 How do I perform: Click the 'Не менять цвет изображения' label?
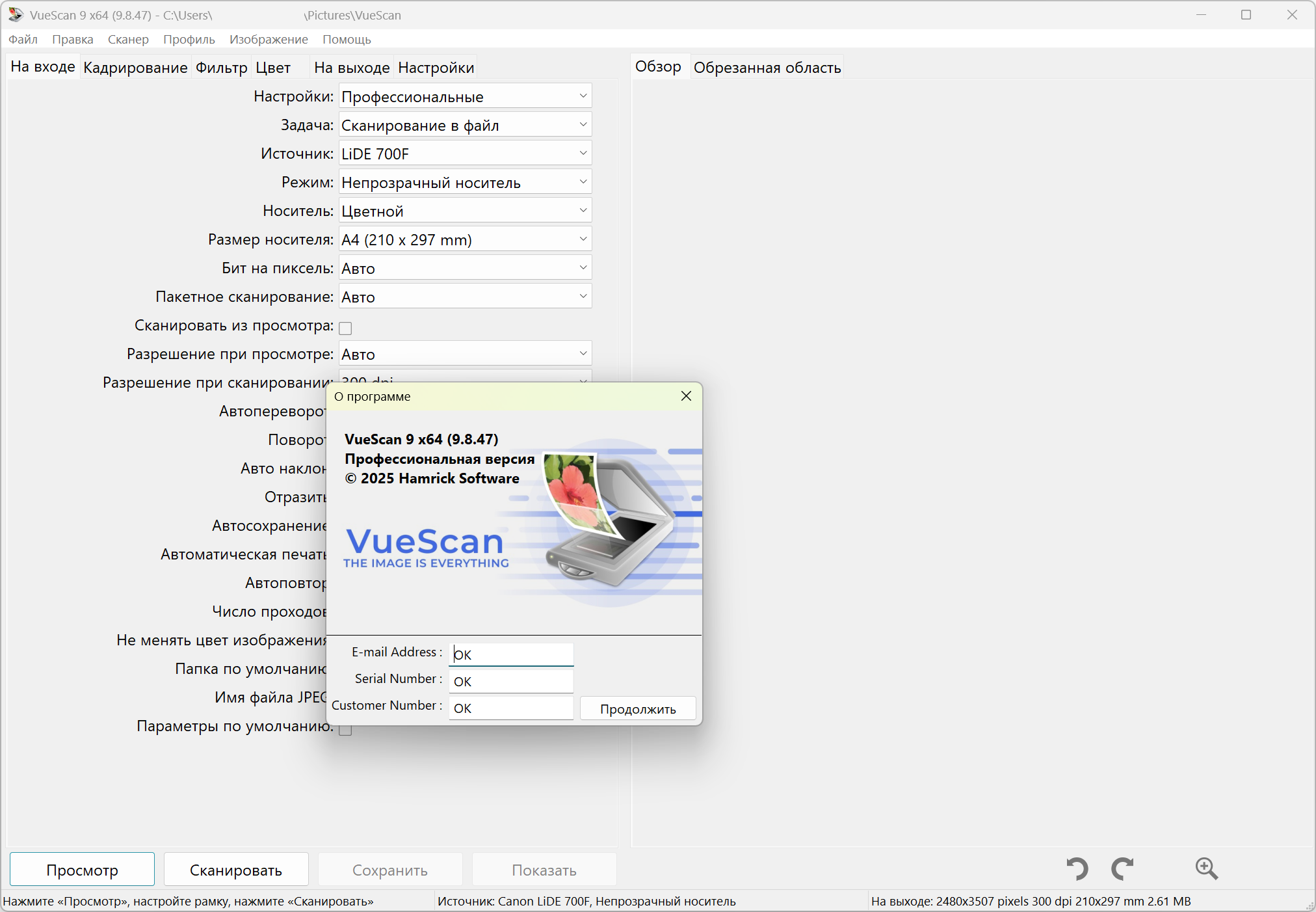[221, 640]
